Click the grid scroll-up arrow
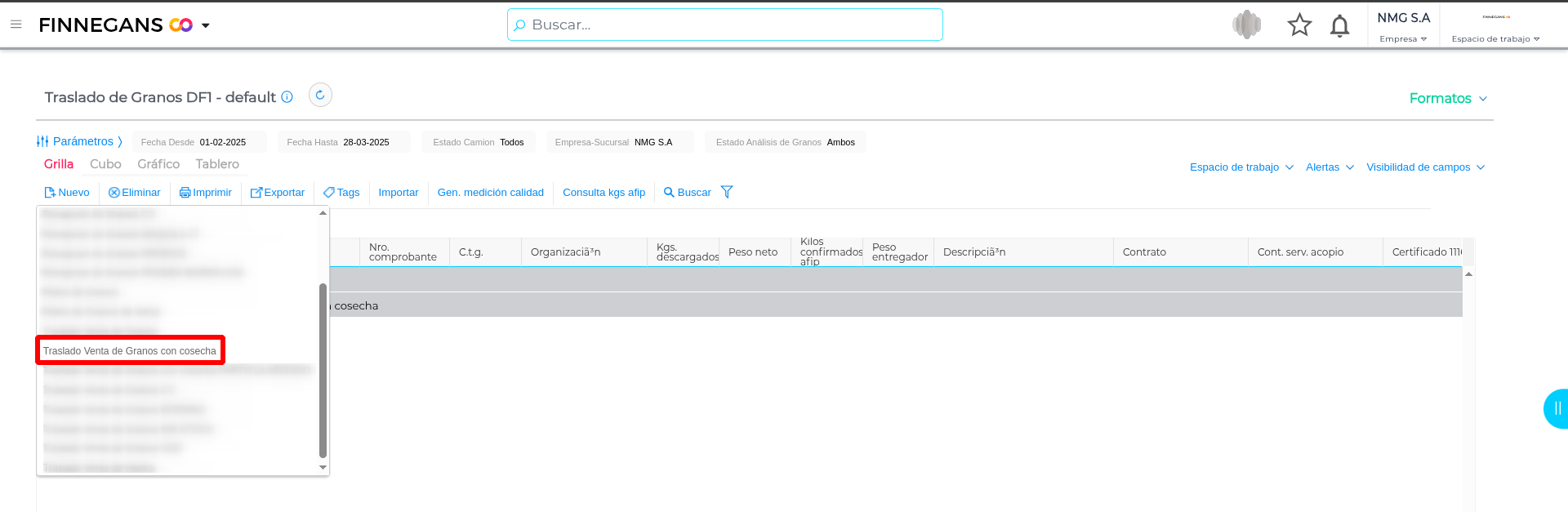The image size is (1568, 512). click(x=1468, y=274)
